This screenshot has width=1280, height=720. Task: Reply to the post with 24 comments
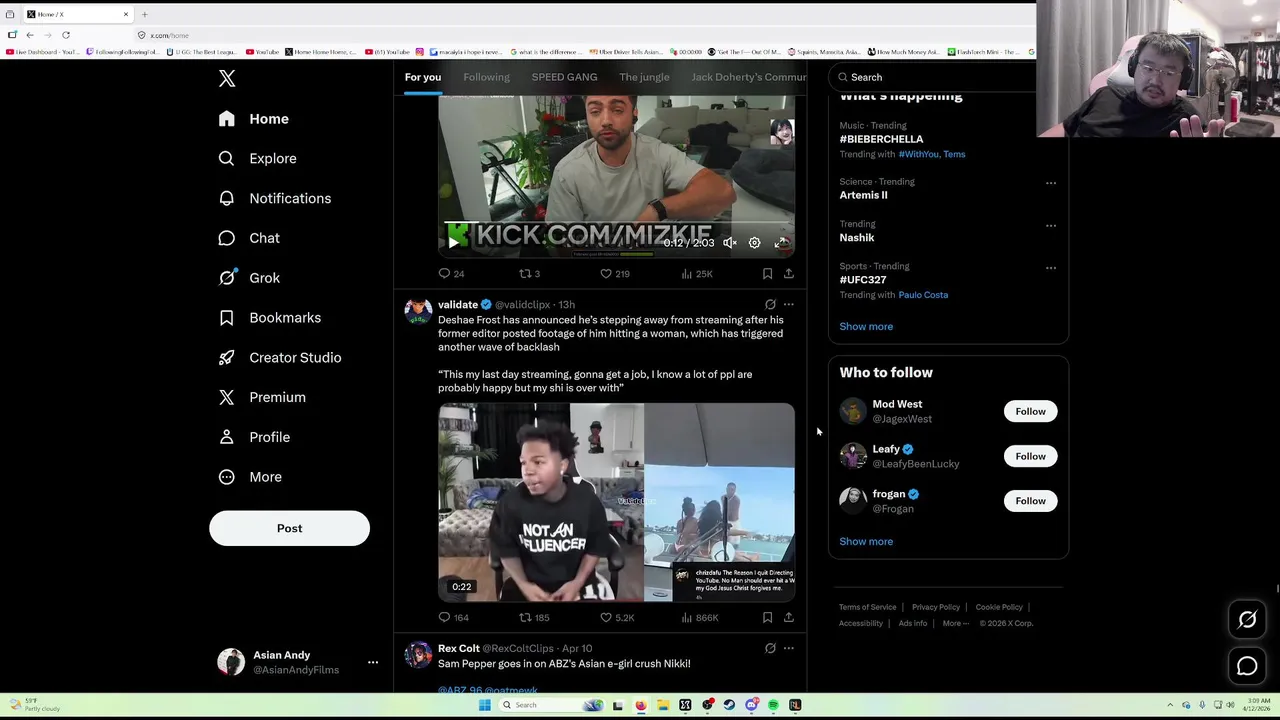click(452, 273)
